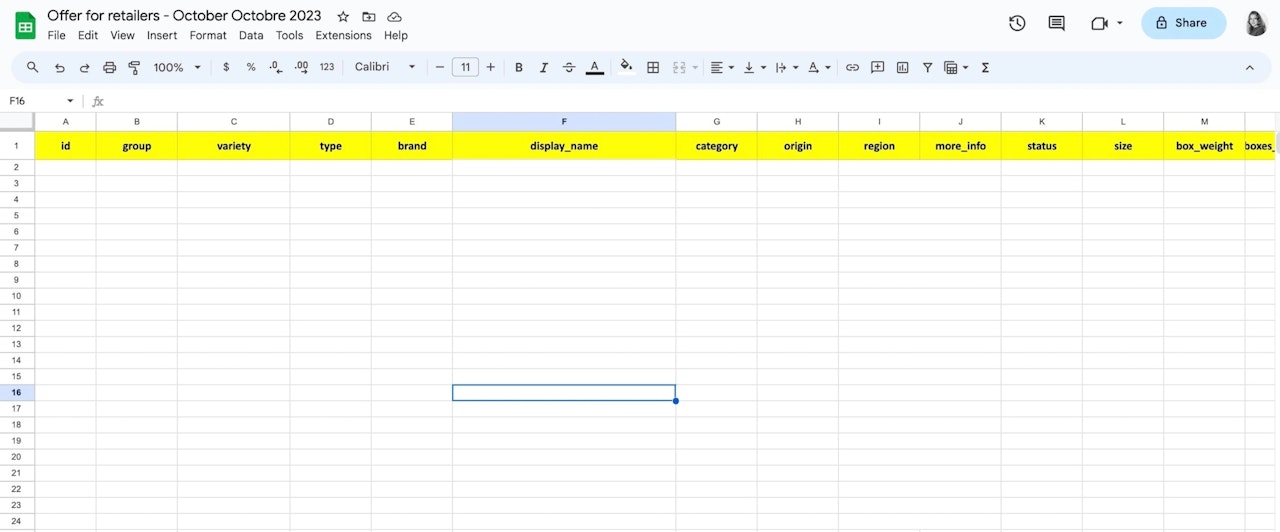The image size is (1280, 532).
Task: Toggle strikethrough formatting
Action: 569,67
